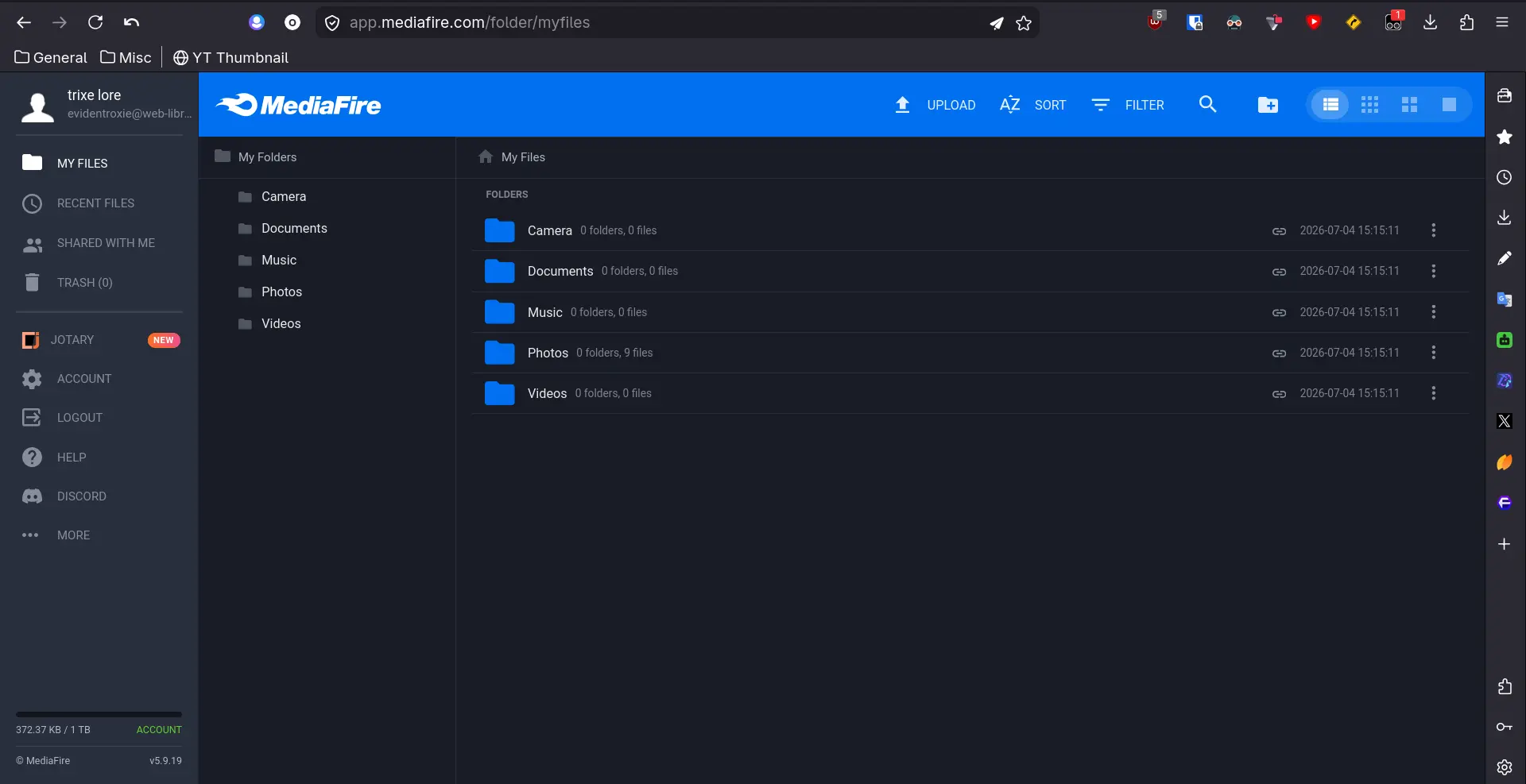
Task: Add a new sidebar panel with plus
Action: point(1504,544)
